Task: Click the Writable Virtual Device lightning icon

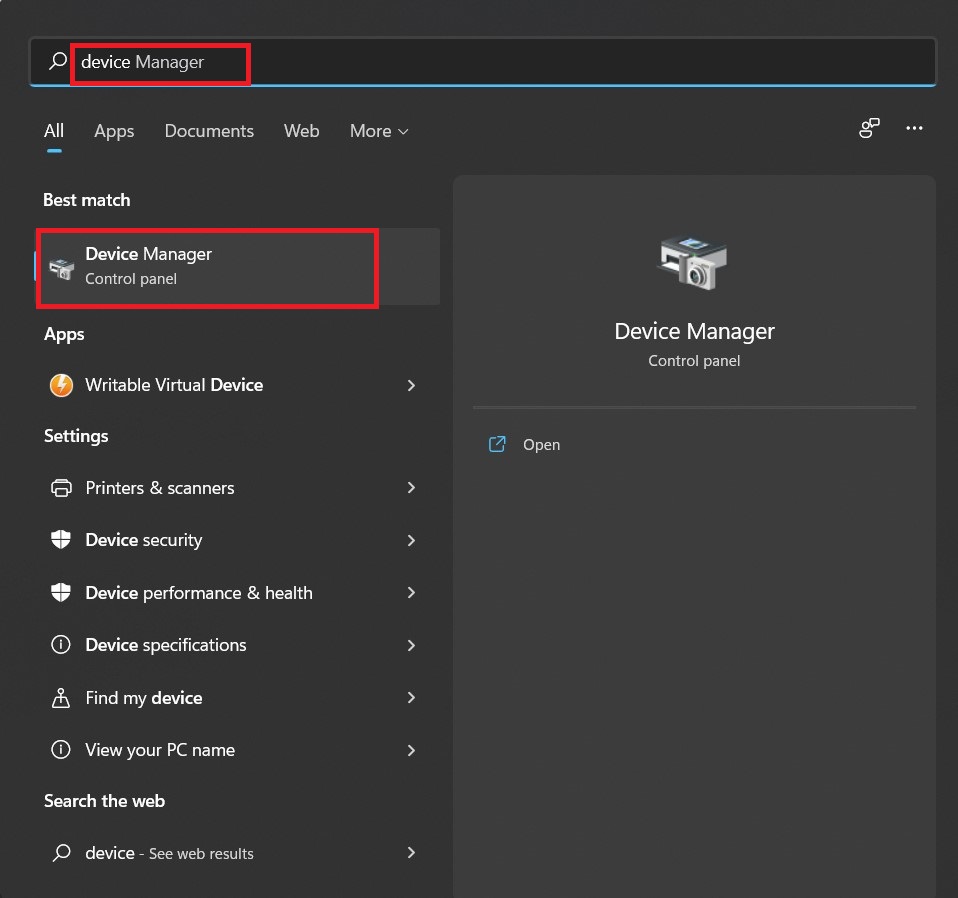Action: (x=60, y=385)
